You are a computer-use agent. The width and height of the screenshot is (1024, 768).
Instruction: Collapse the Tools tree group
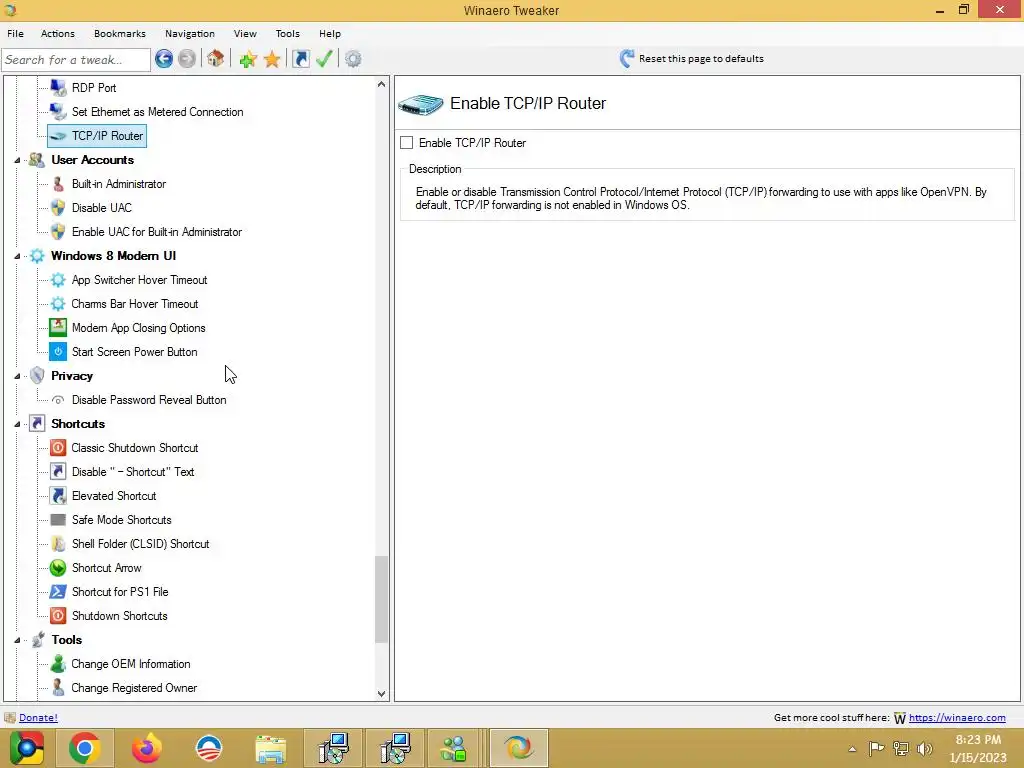coord(18,640)
